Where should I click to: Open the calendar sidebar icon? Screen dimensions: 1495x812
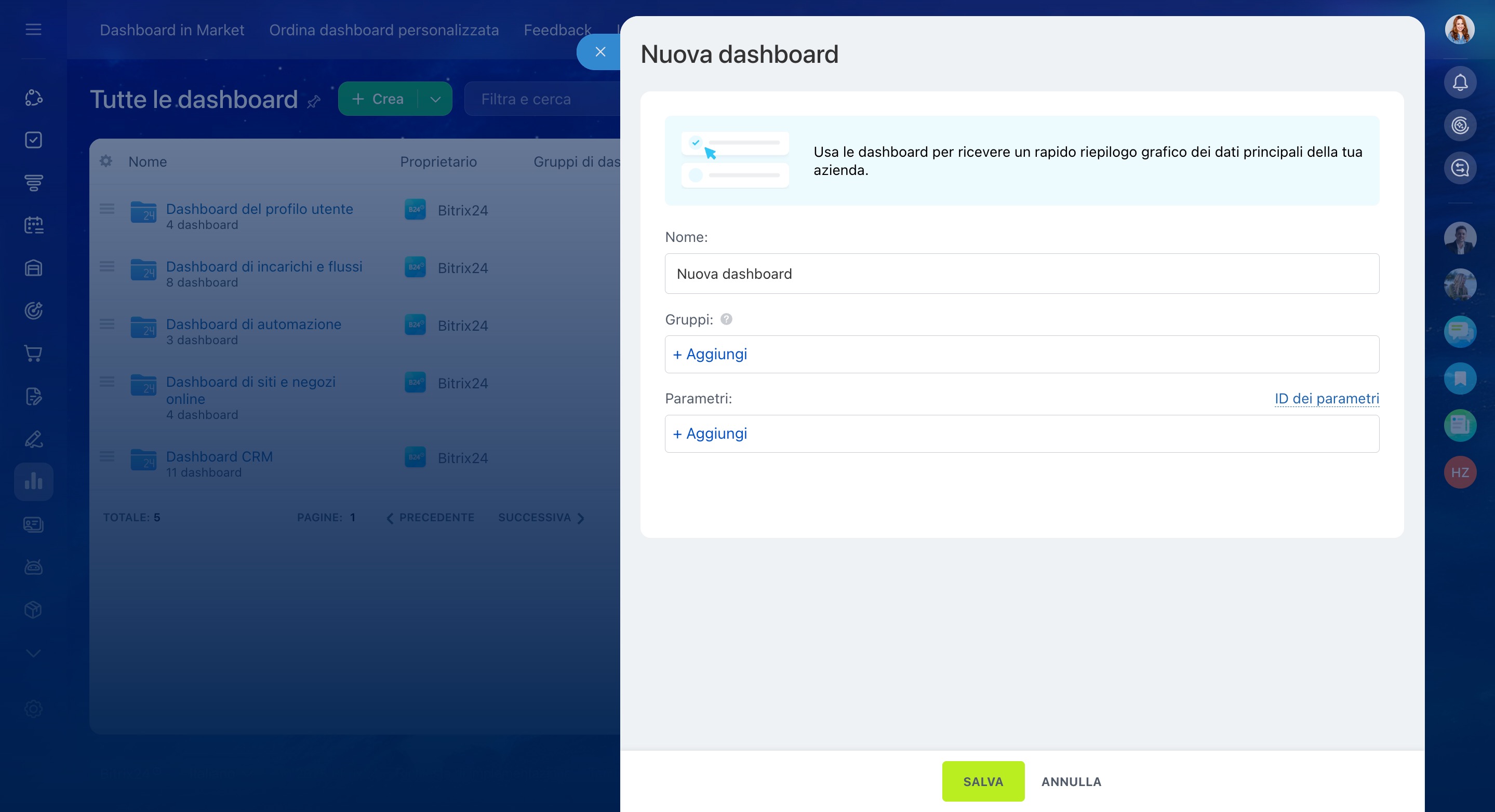point(34,225)
